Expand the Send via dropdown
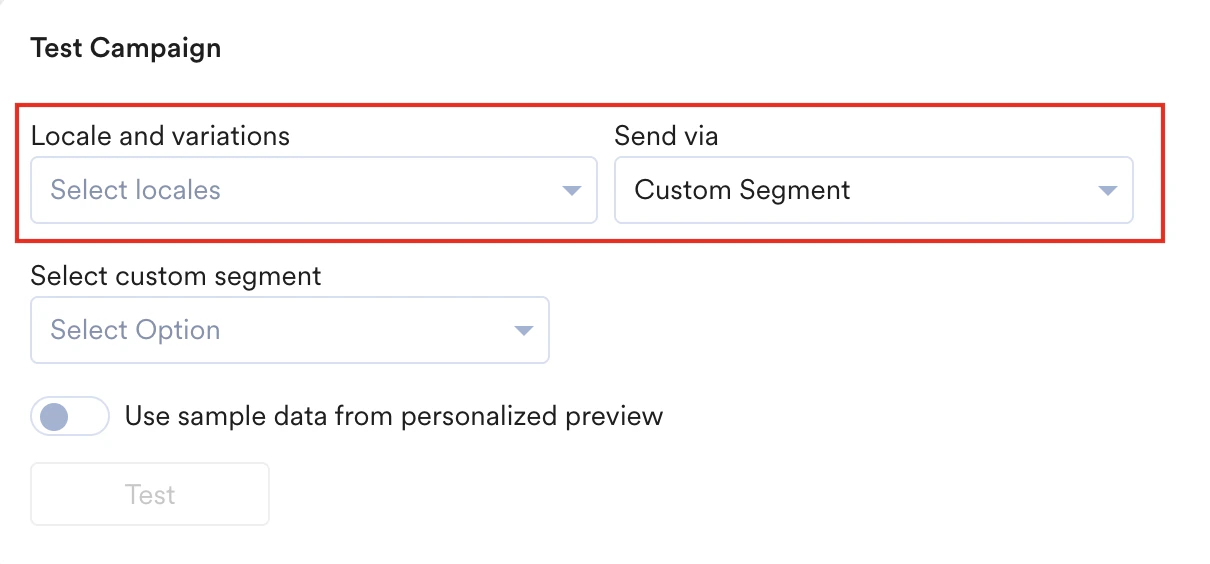This screenshot has height=564, width=1210. pos(873,190)
